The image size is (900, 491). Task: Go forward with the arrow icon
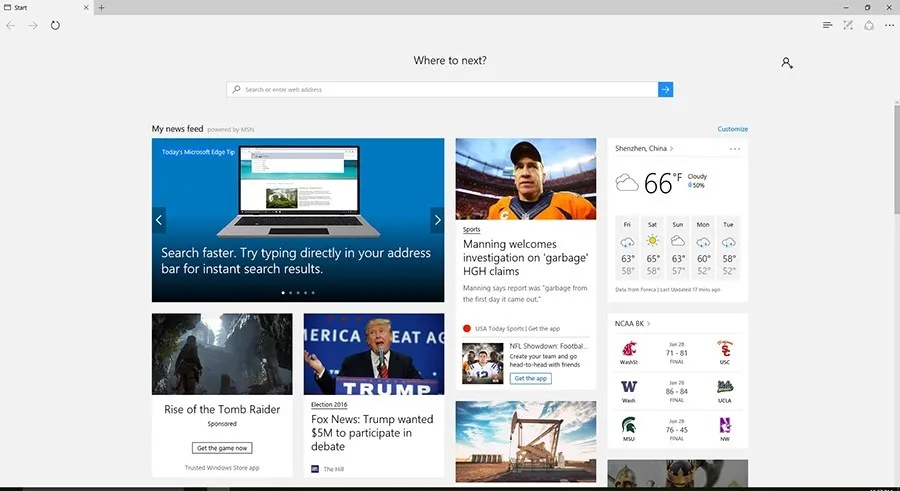click(33, 25)
